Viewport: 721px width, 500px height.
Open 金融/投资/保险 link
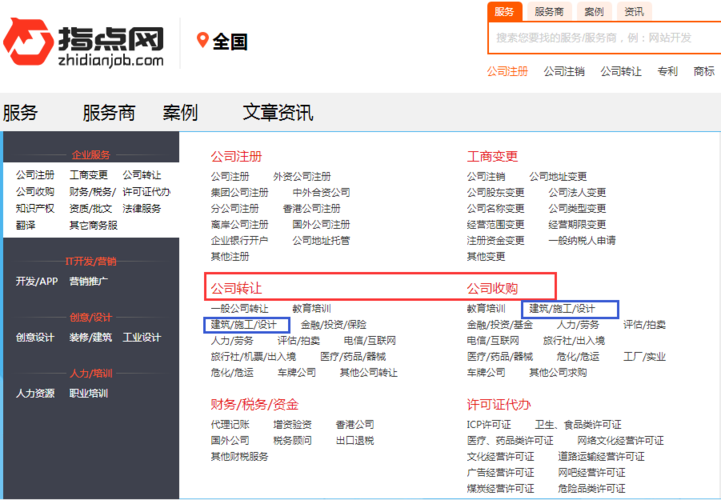pos(334,325)
